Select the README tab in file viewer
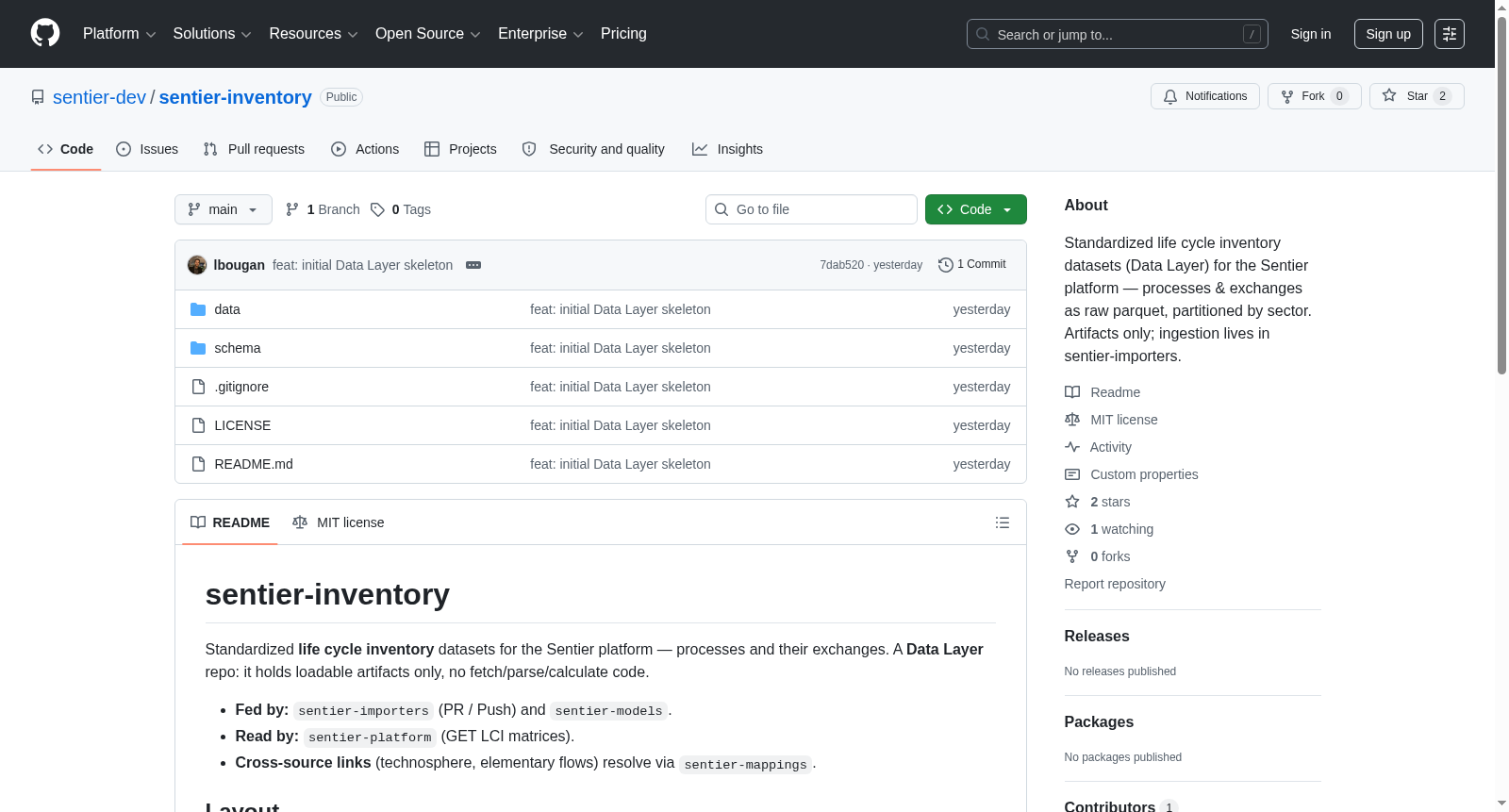Screen dimensions: 1509x812 230,522
